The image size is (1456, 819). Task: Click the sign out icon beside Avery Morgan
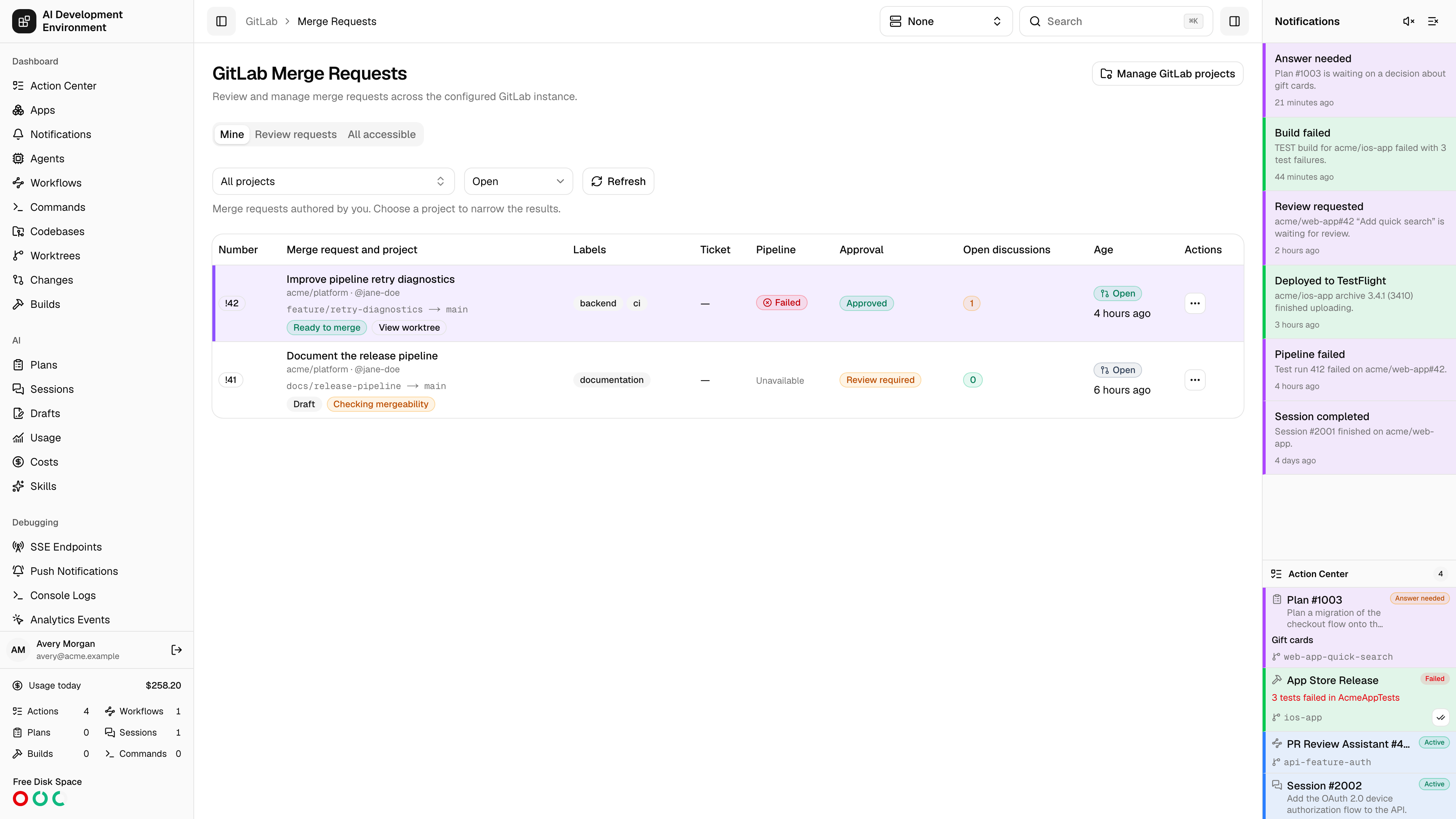click(x=176, y=650)
